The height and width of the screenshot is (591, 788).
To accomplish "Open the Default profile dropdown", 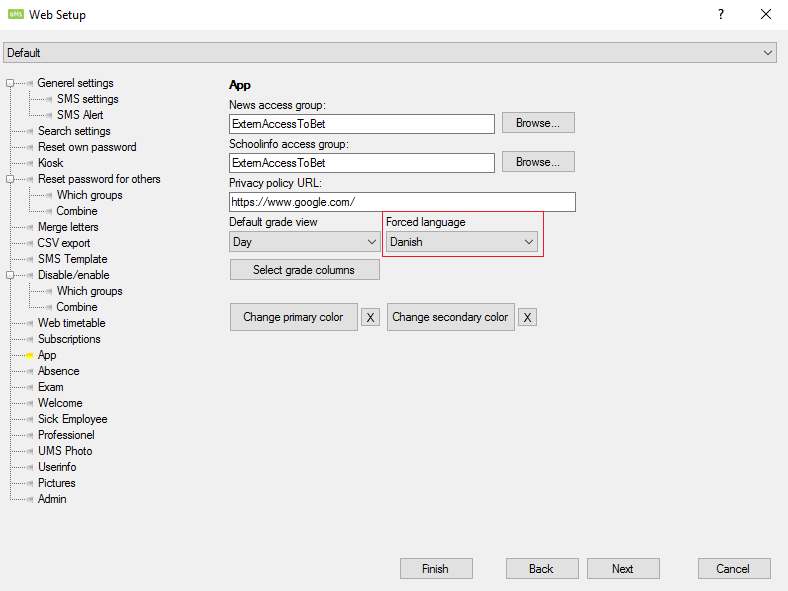I will (390, 52).
